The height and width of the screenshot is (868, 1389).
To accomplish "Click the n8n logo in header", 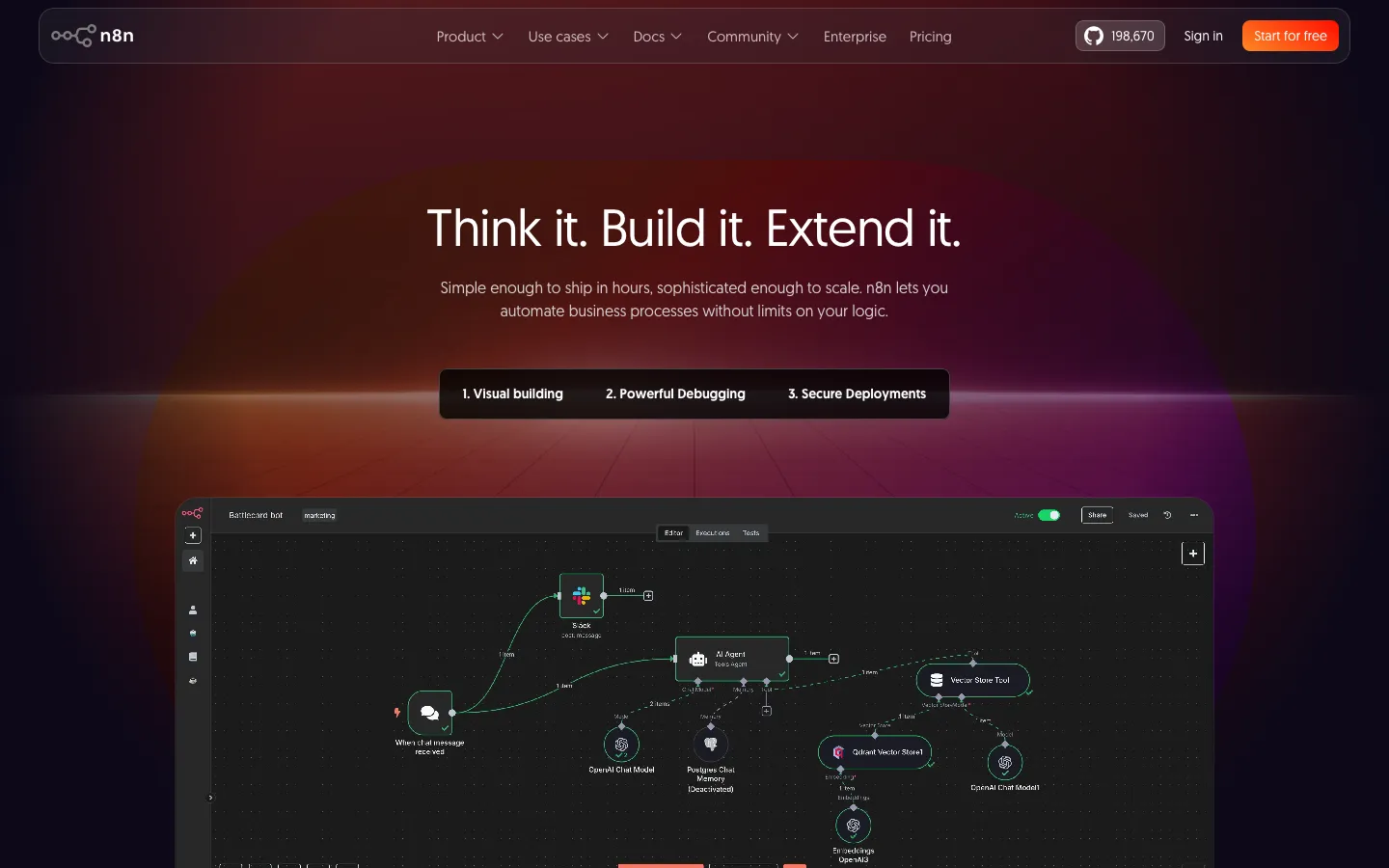I will pos(93,36).
